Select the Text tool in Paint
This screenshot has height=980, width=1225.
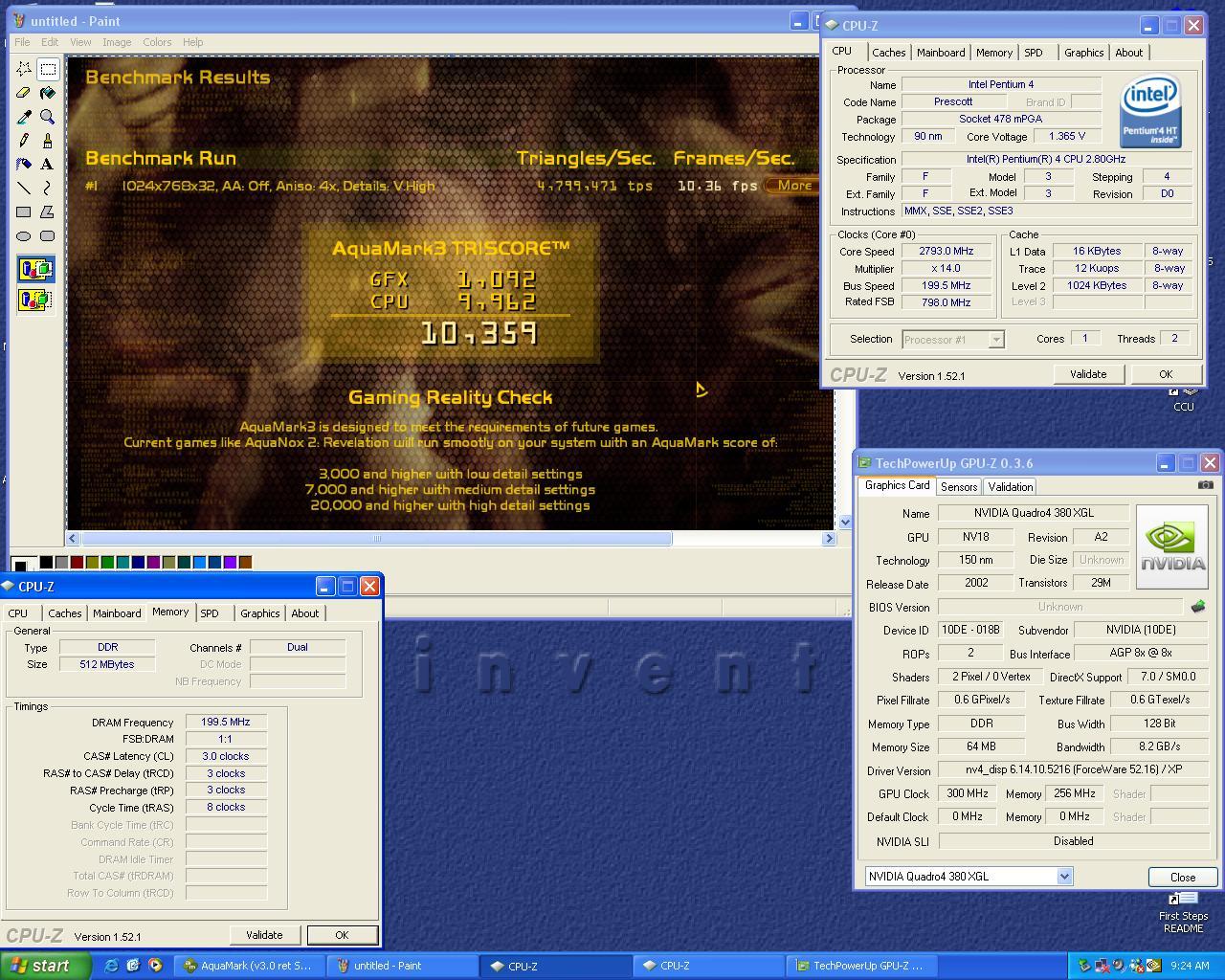point(47,165)
